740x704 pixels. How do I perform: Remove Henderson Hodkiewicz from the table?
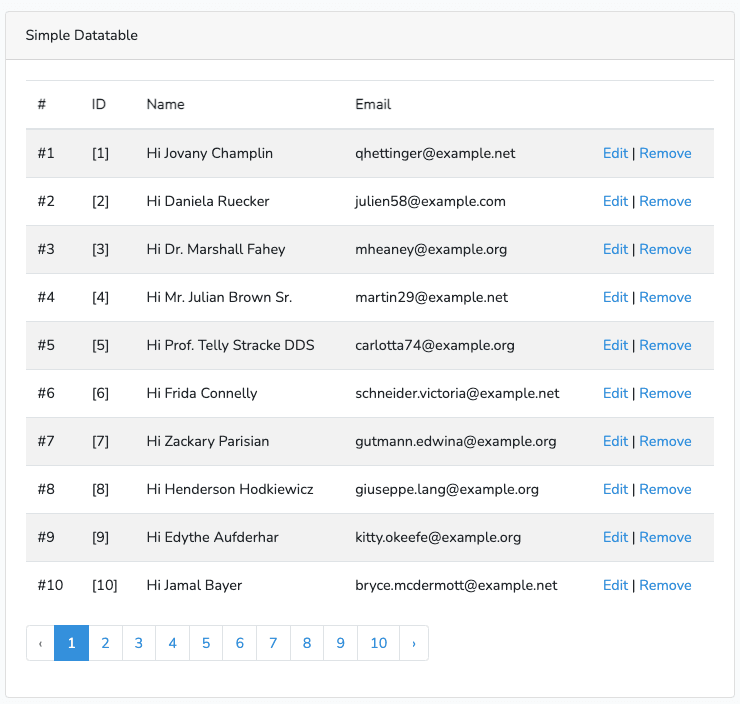point(665,489)
